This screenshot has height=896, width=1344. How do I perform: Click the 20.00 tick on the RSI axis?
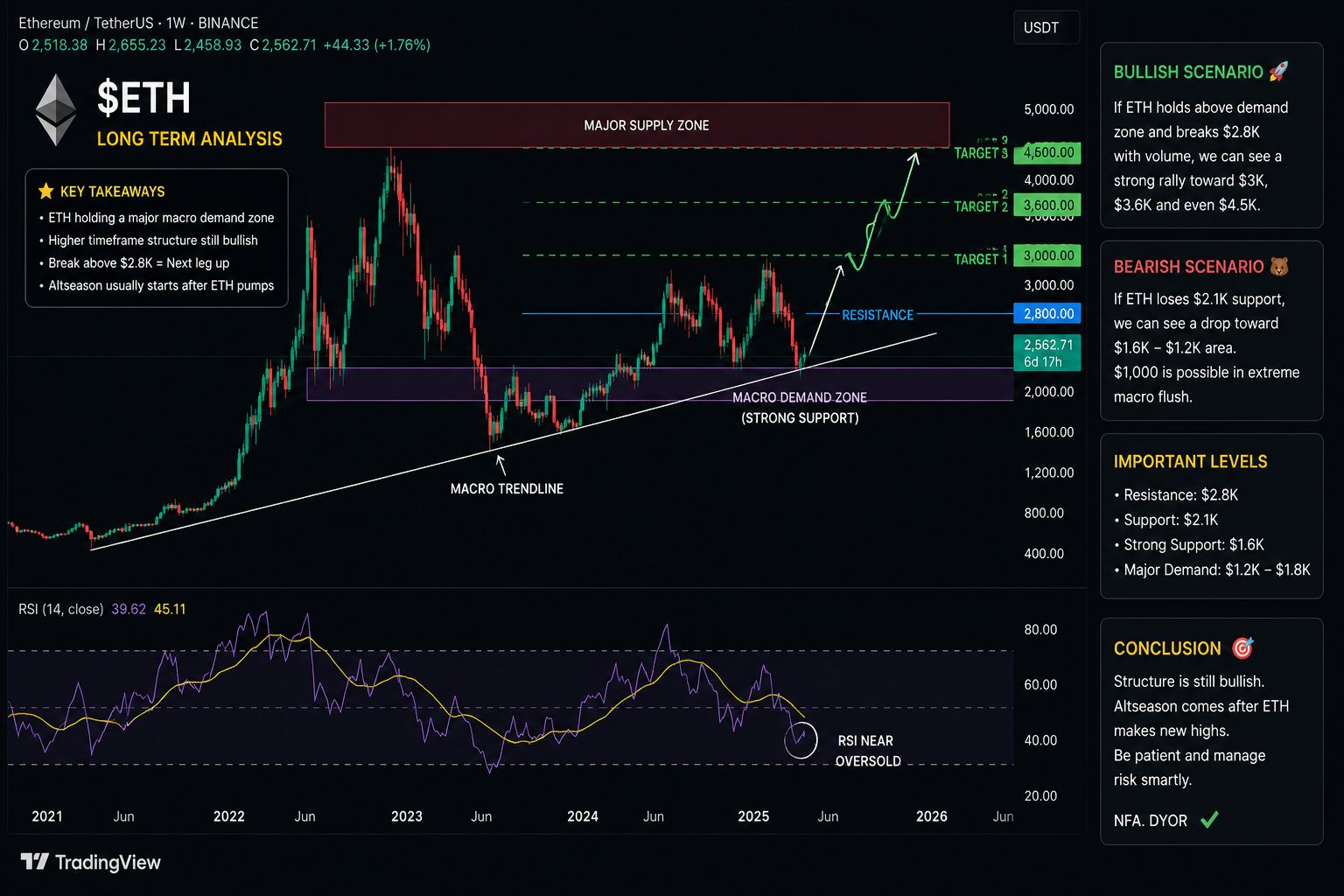1040,796
